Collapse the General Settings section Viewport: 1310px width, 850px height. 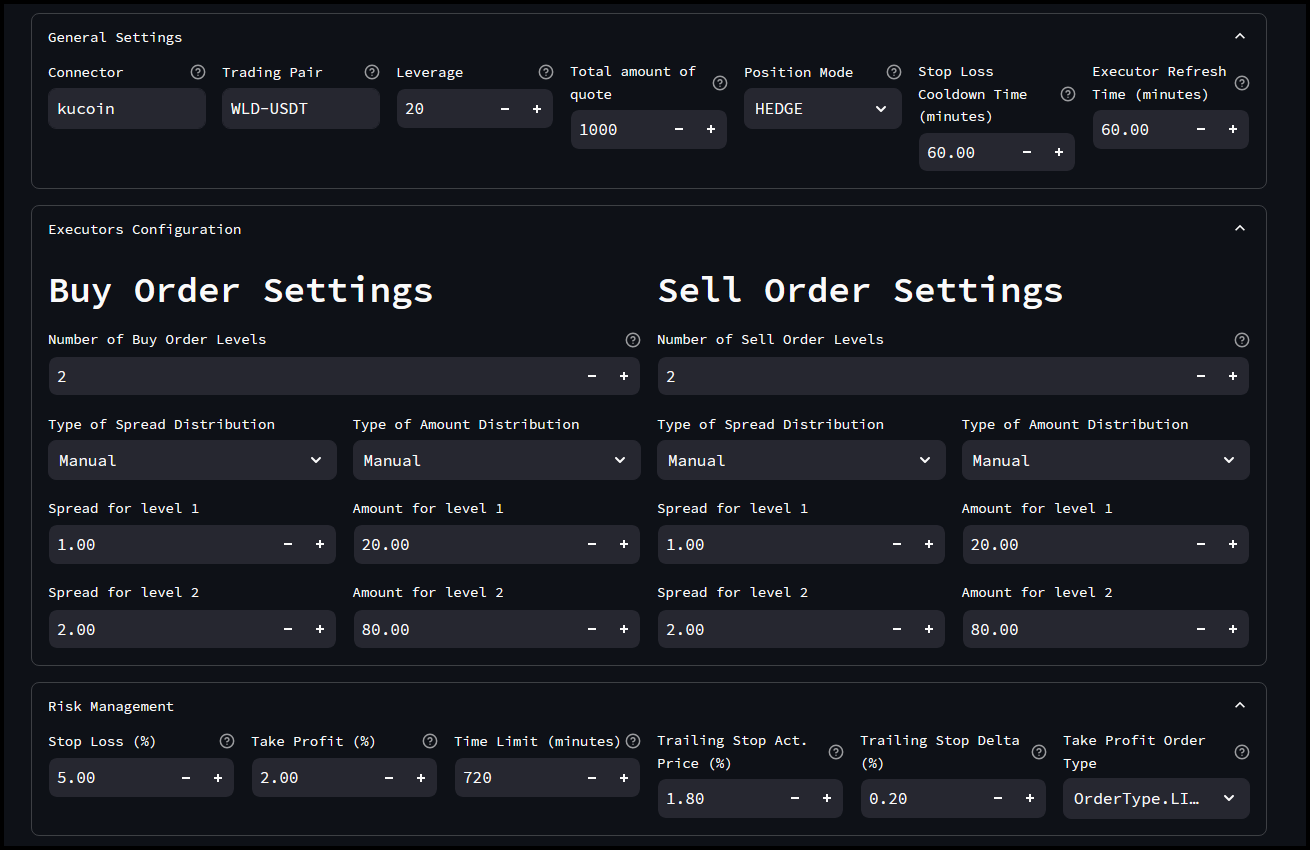1240,35
